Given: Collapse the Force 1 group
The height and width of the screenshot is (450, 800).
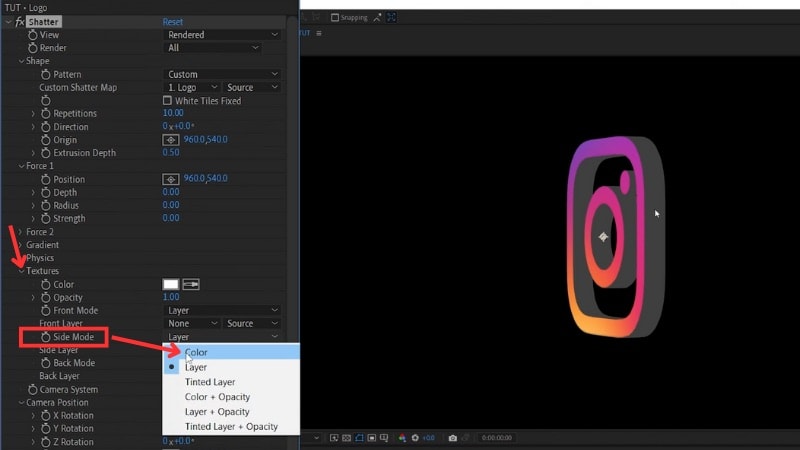Looking at the screenshot, I should (x=21, y=166).
